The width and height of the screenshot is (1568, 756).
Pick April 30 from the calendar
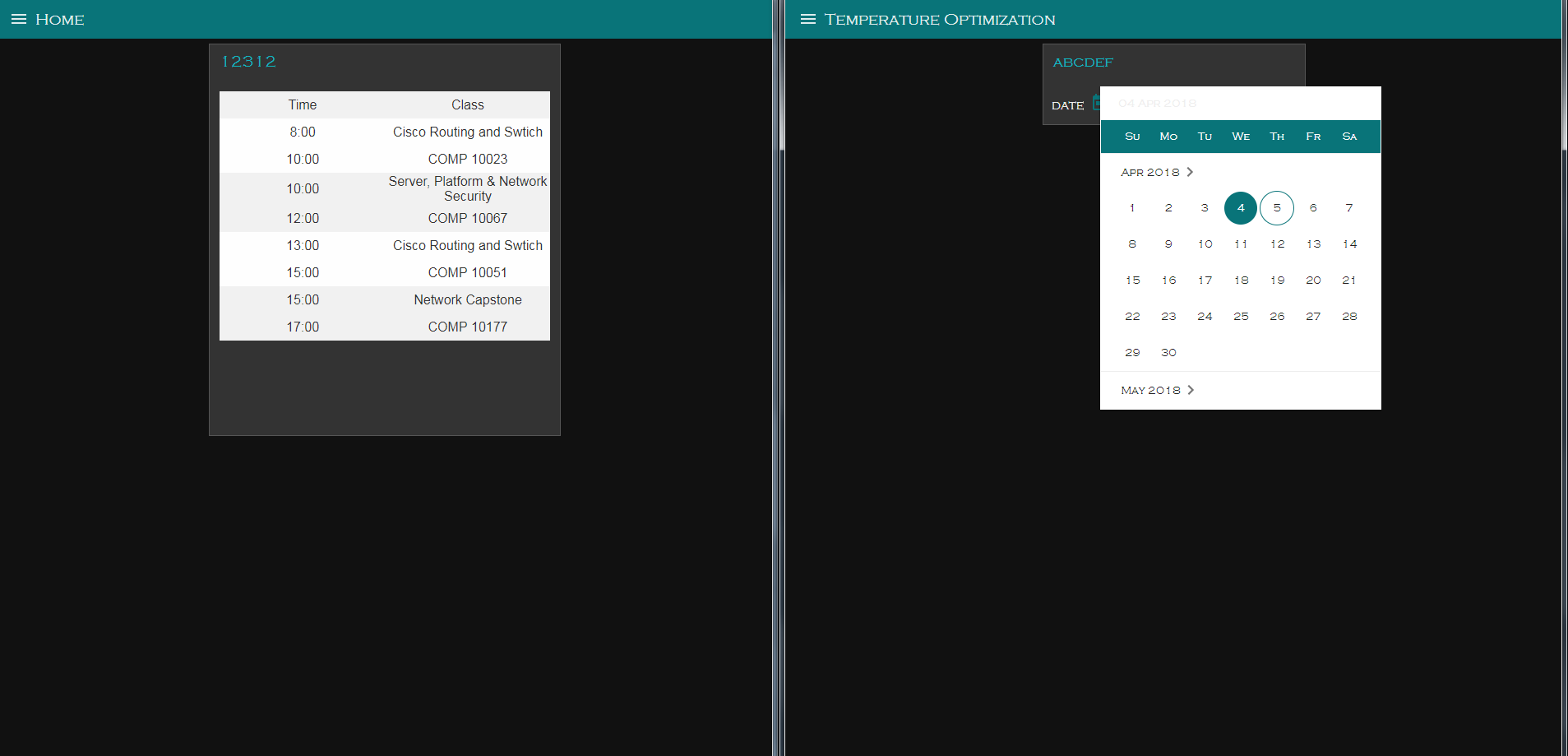tap(1168, 352)
